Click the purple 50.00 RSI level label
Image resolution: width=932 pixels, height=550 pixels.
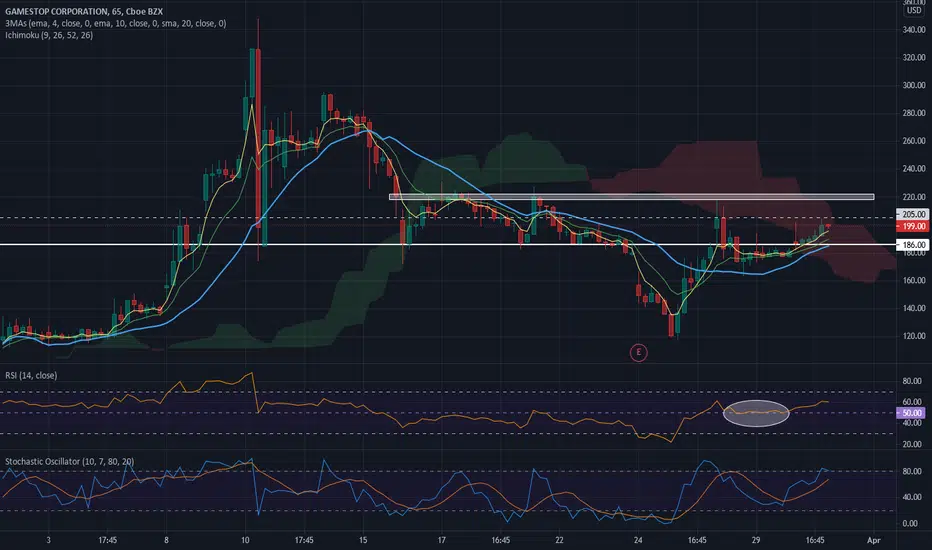point(911,413)
